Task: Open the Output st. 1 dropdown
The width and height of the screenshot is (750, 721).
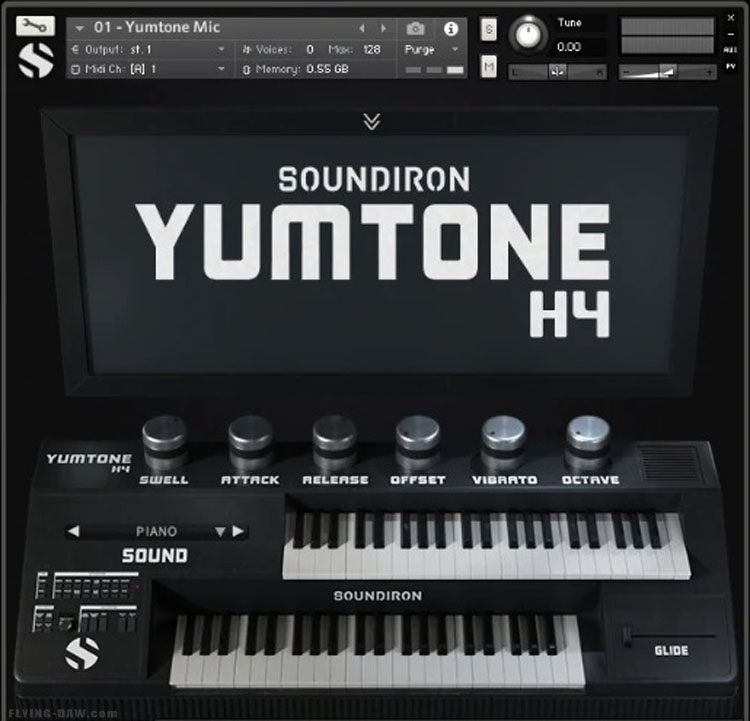Action: pyautogui.click(x=148, y=49)
